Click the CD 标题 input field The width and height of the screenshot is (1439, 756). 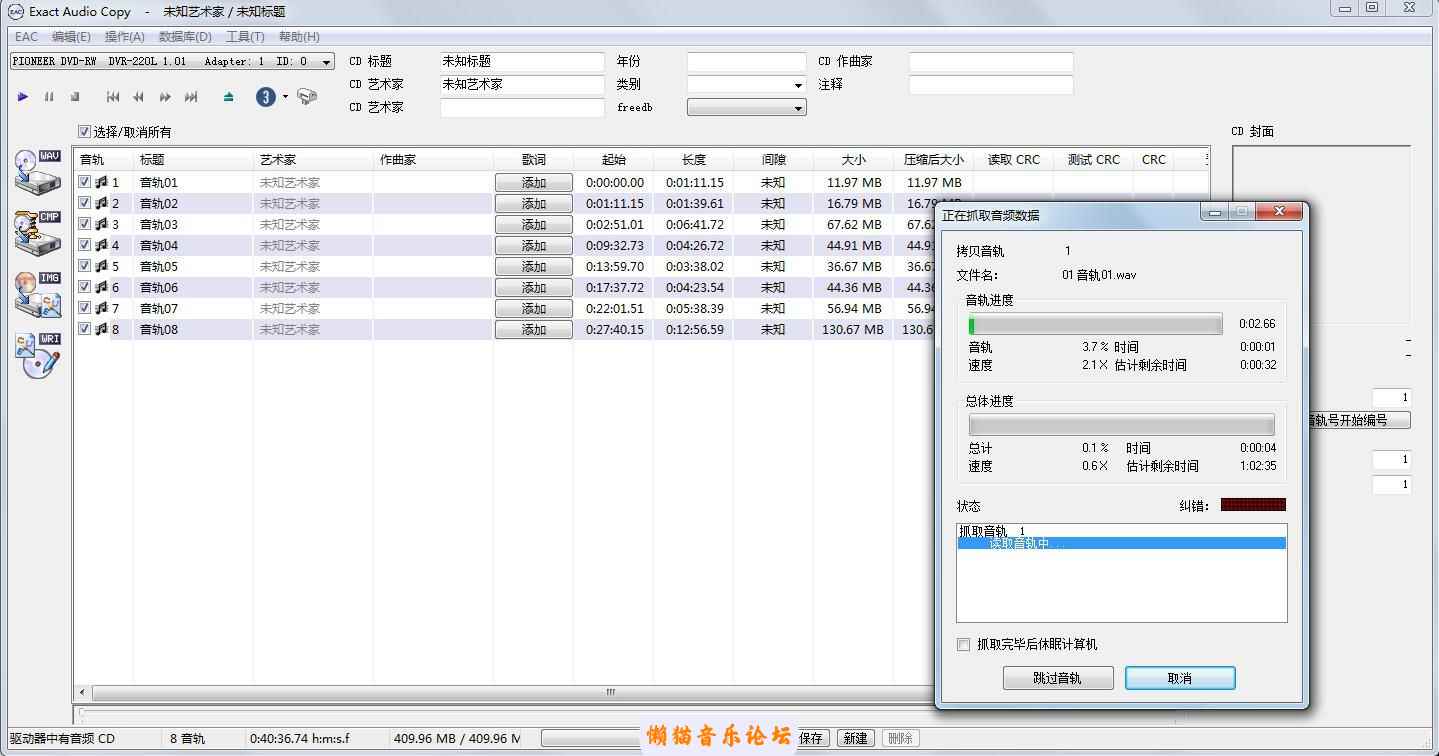[x=522, y=62]
